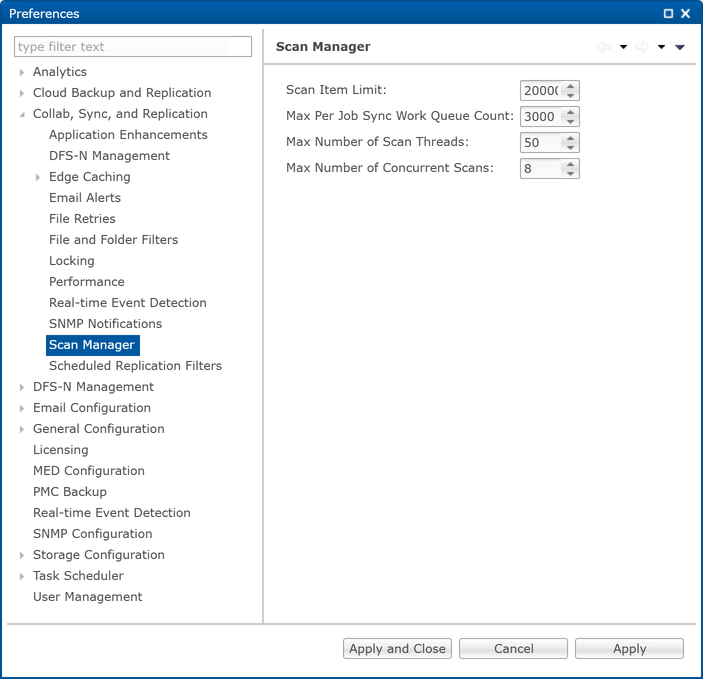Screen dimensions: 703x679
Task: Expand top-level DFS-N Management node
Action: (22, 387)
